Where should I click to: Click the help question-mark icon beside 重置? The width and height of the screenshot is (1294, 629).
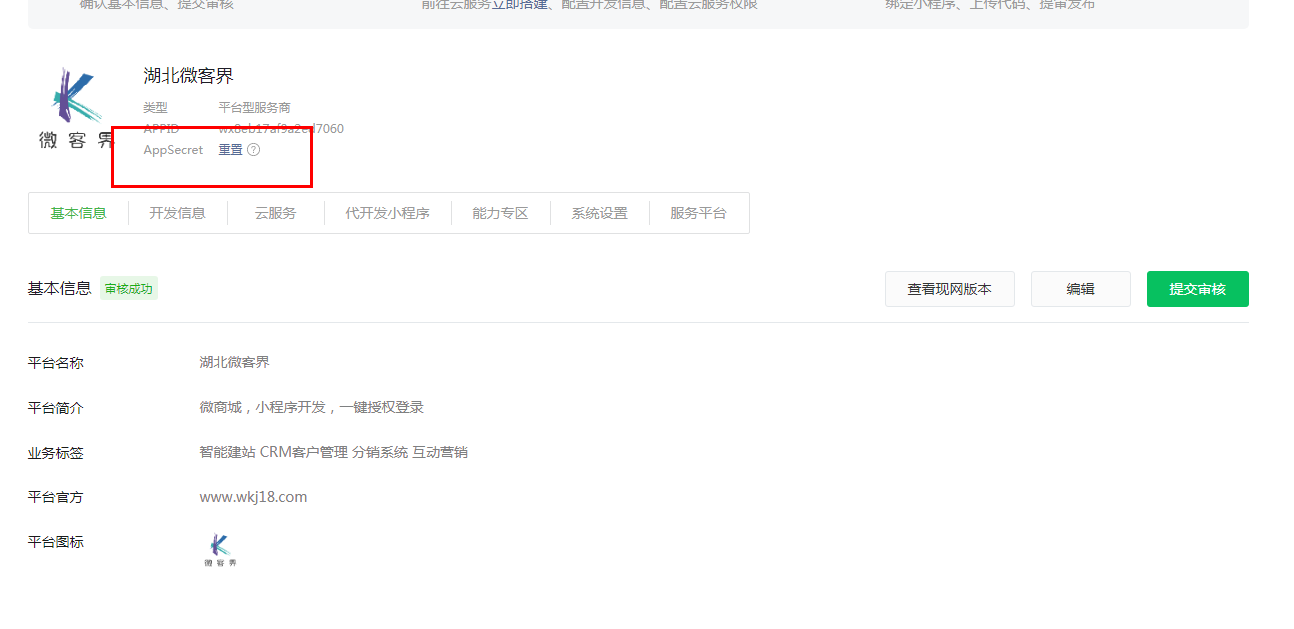pos(254,150)
